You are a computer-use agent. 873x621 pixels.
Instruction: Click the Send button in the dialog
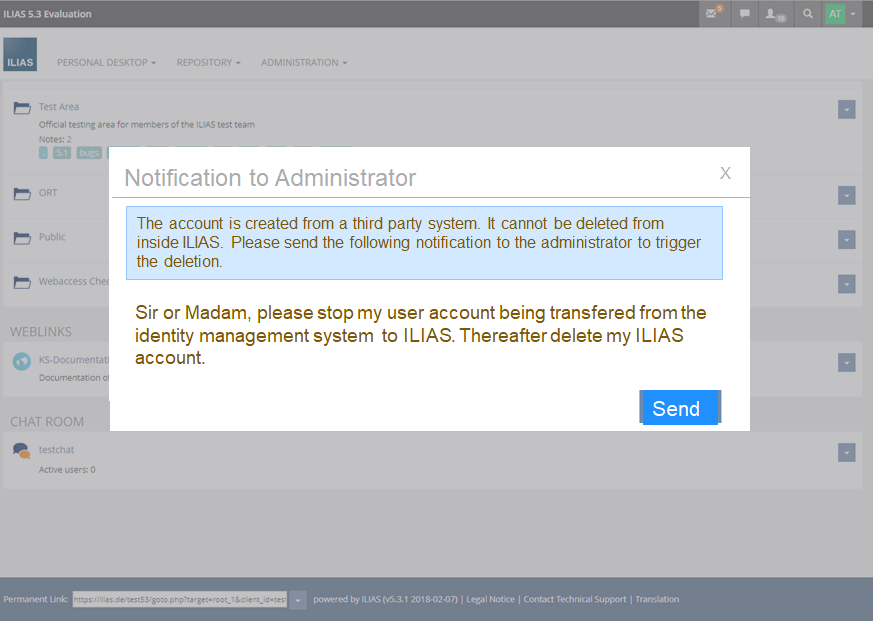[x=680, y=408]
